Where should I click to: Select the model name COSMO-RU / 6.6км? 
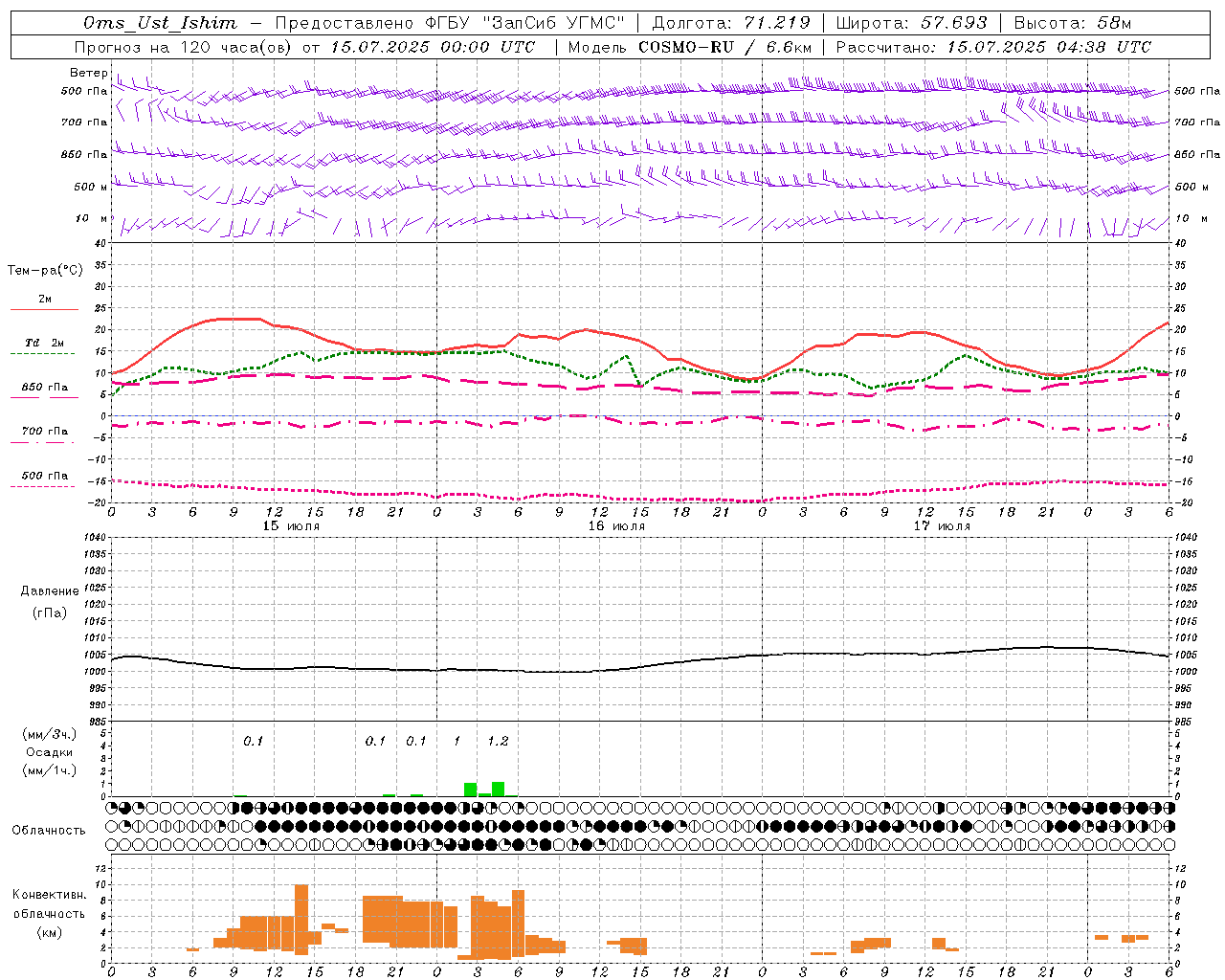click(725, 47)
